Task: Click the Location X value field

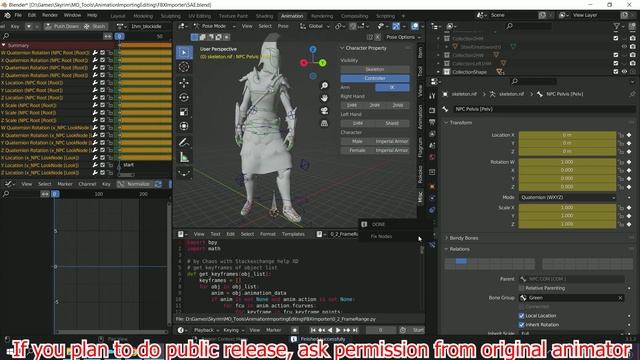Action: point(567,135)
